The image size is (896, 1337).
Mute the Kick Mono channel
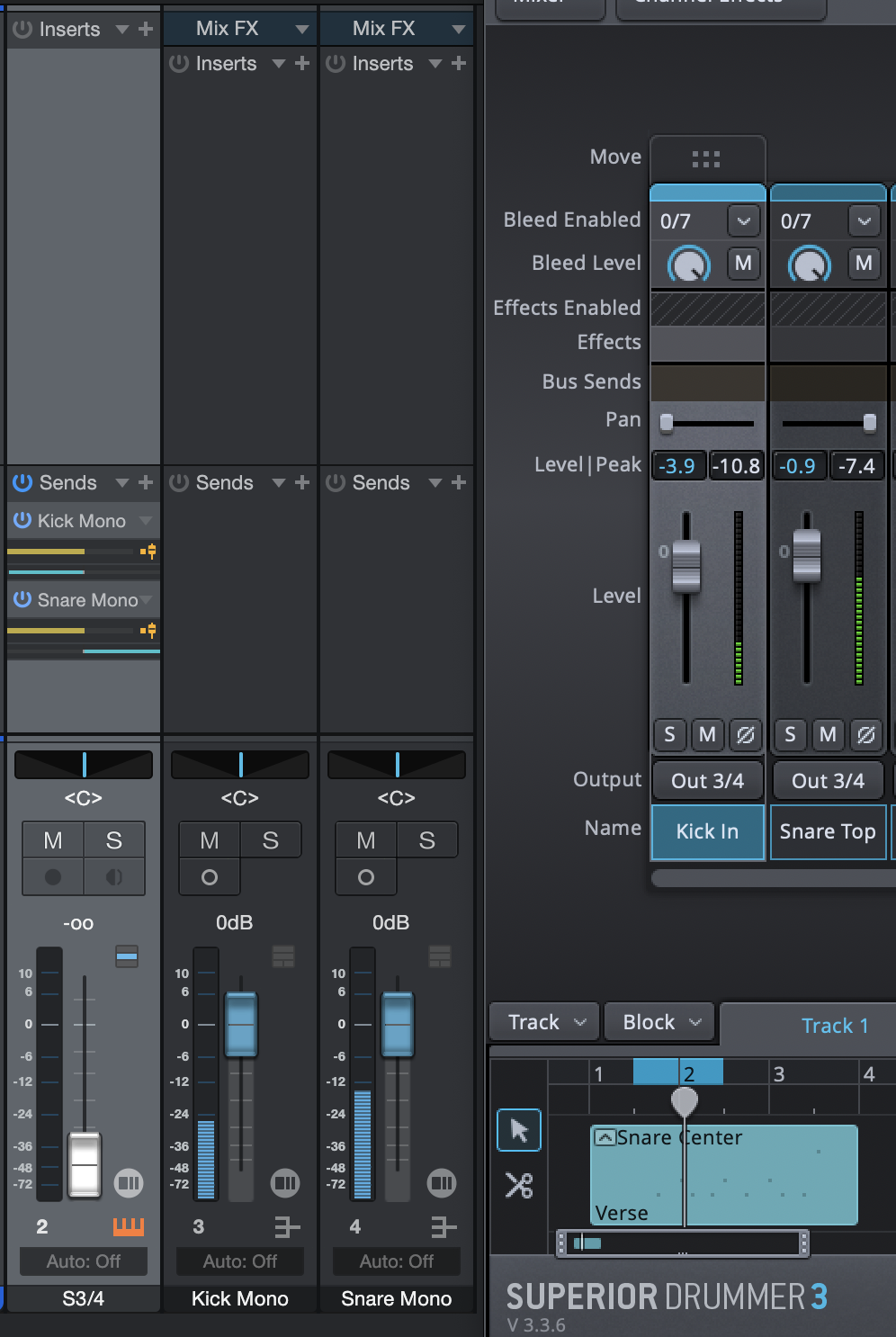point(210,840)
